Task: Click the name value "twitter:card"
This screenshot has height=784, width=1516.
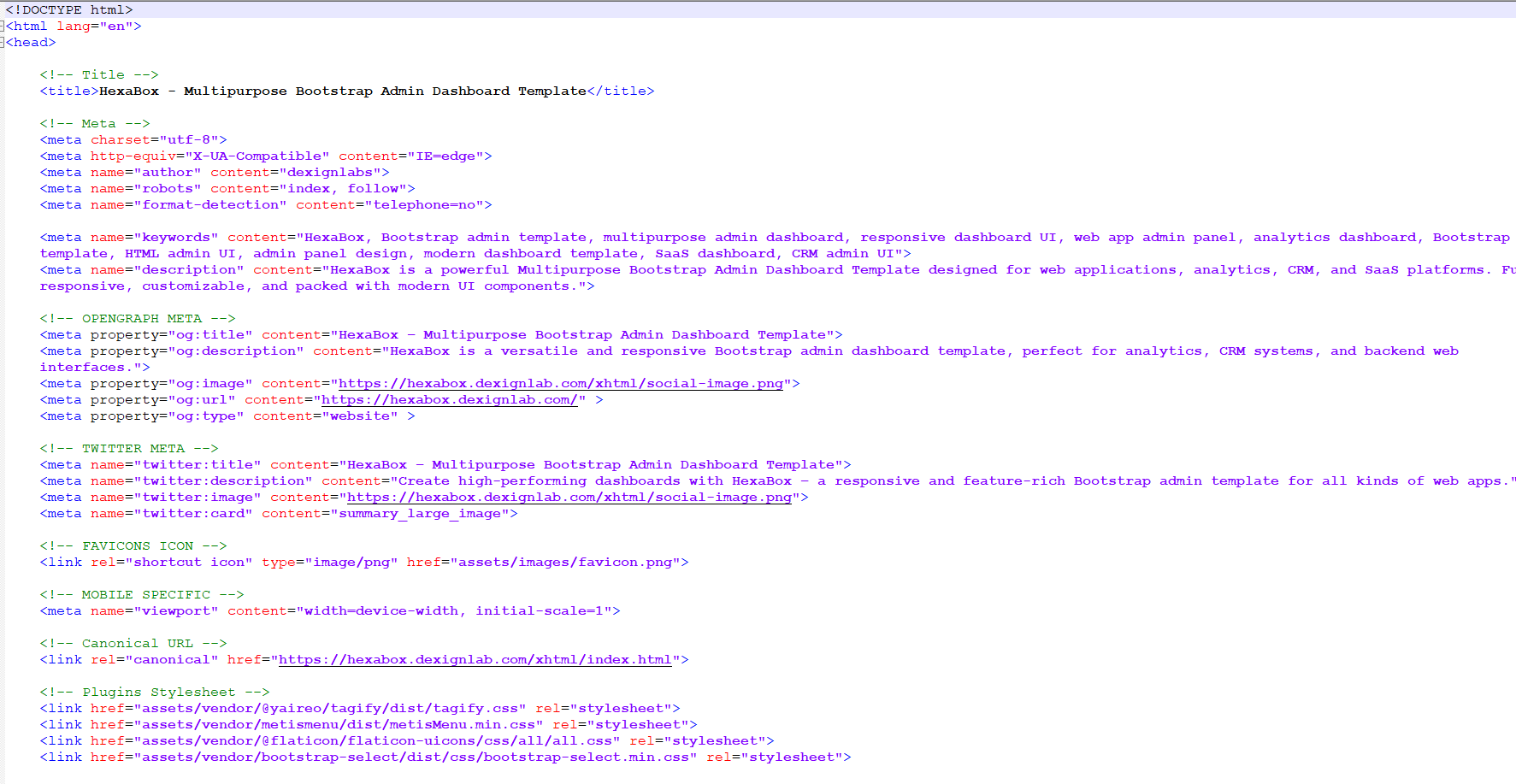Action: tap(193, 514)
